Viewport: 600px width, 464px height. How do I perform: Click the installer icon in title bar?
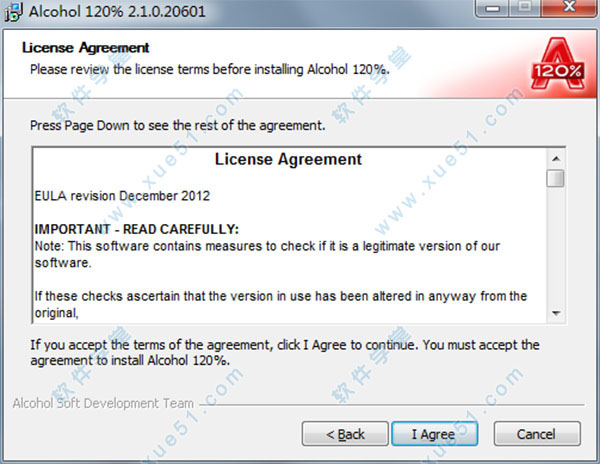[13, 12]
